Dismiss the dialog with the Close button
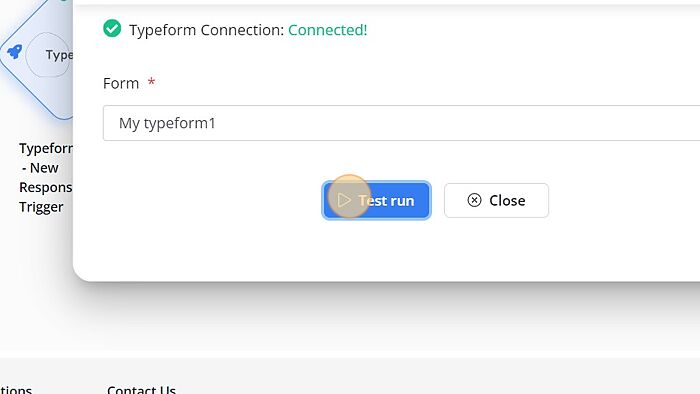Image resolution: width=700 pixels, height=394 pixels. pyautogui.click(x=496, y=200)
